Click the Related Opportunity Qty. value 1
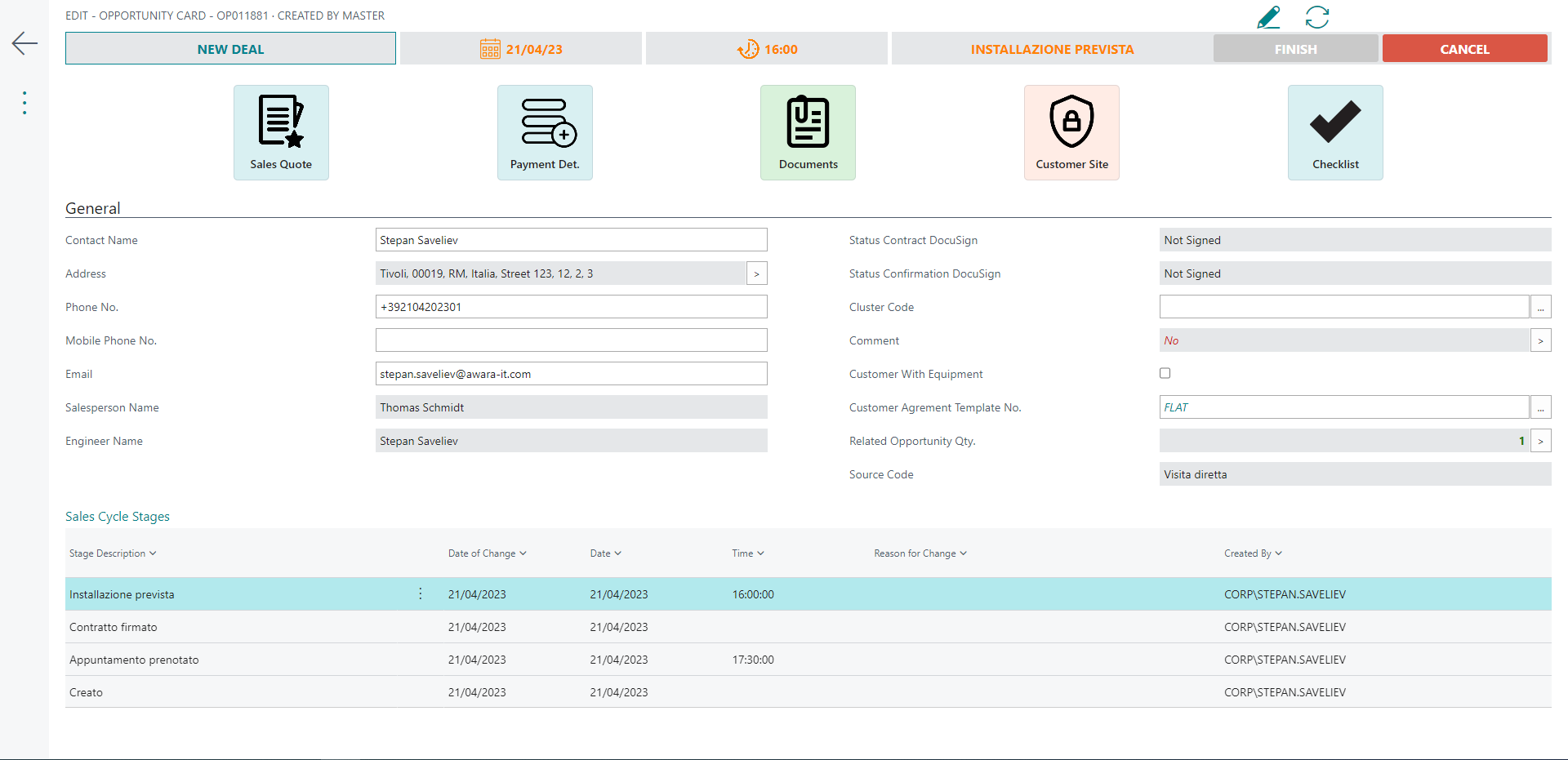This screenshot has height=760, width=1568. point(1344,441)
